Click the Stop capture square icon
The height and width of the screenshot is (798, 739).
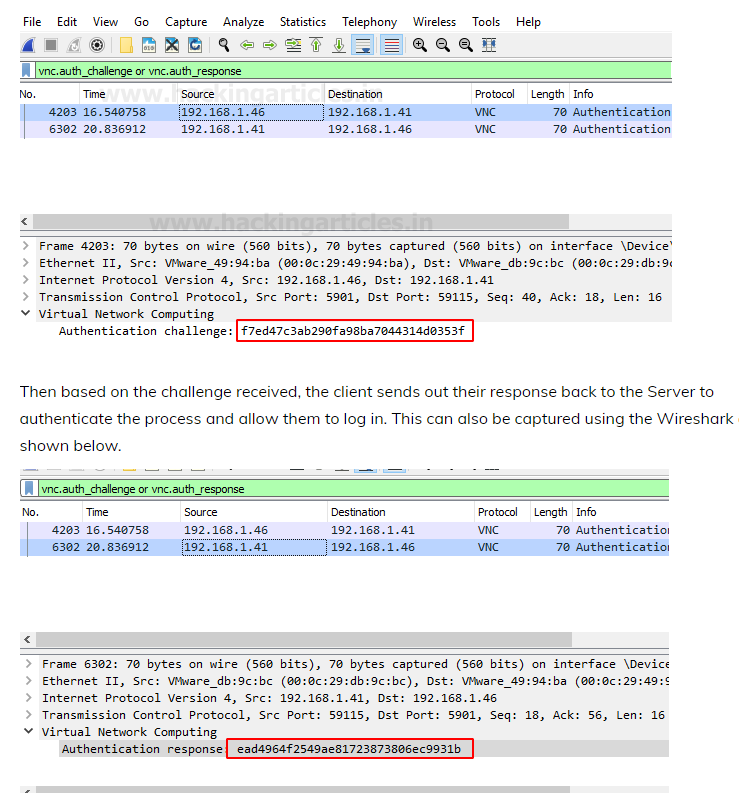[x=51, y=45]
